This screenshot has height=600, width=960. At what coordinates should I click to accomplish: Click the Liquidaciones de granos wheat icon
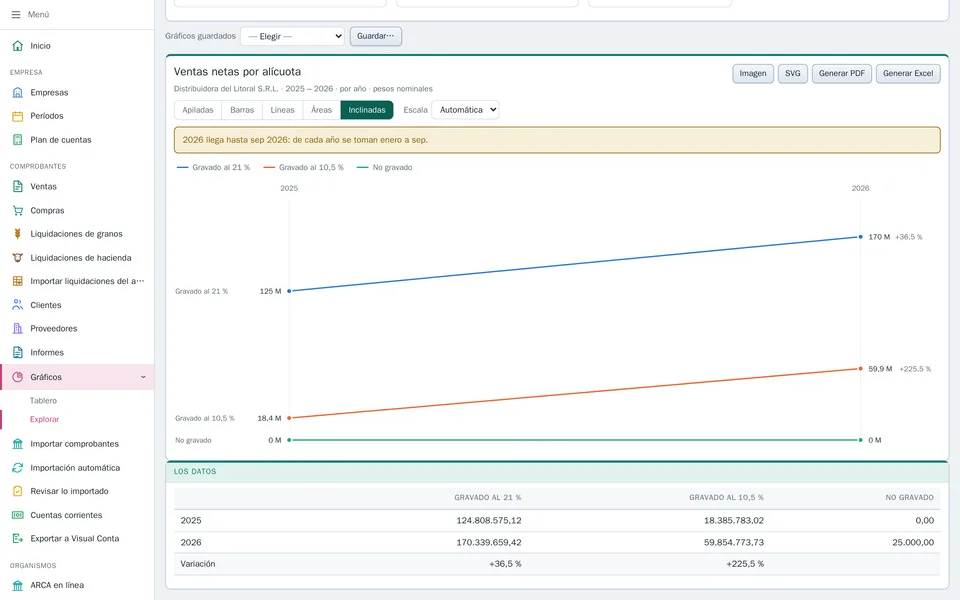coord(18,234)
